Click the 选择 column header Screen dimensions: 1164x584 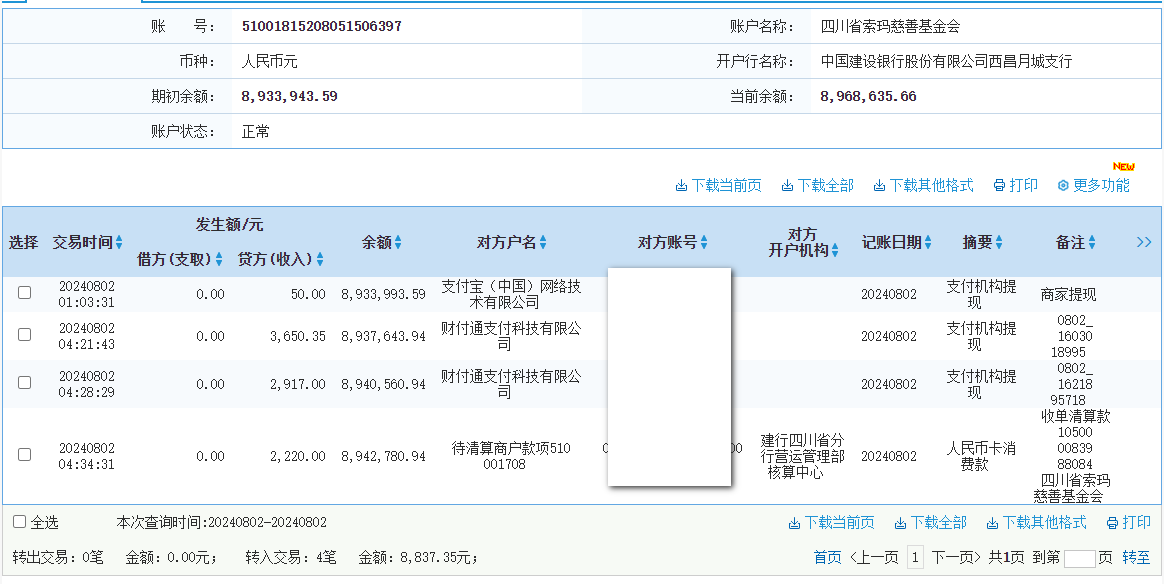[x=24, y=243]
